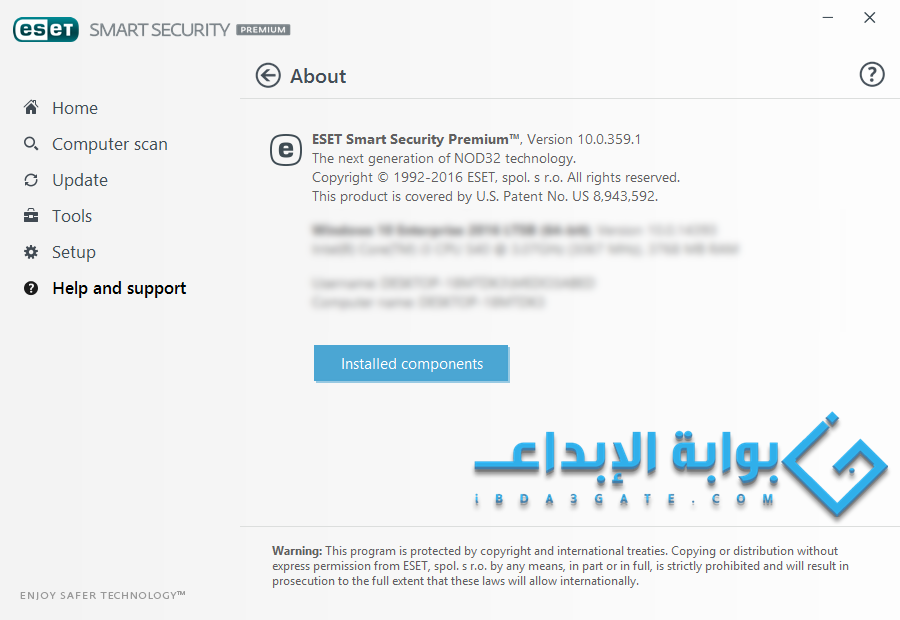900x620 pixels.
Task: Select the Setup menu entry
Action: [73, 252]
